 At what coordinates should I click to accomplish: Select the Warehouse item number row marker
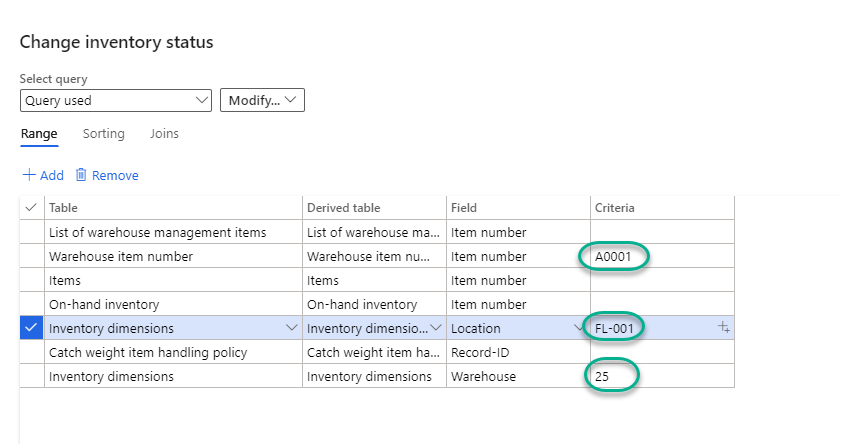(32, 256)
